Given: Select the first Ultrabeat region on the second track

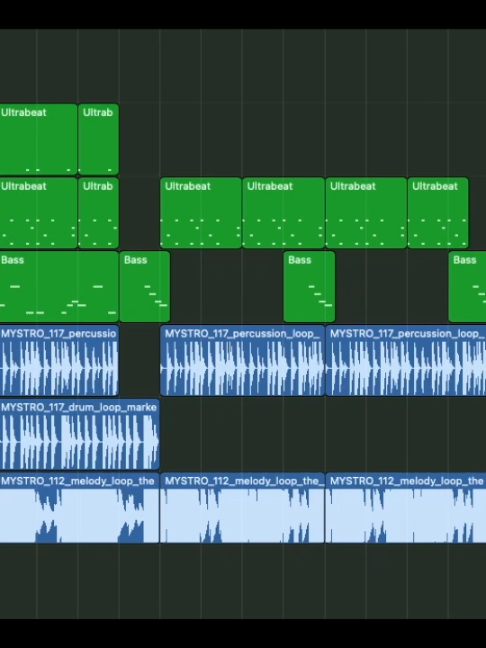Looking at the screenshot, I should pos(38,213).
